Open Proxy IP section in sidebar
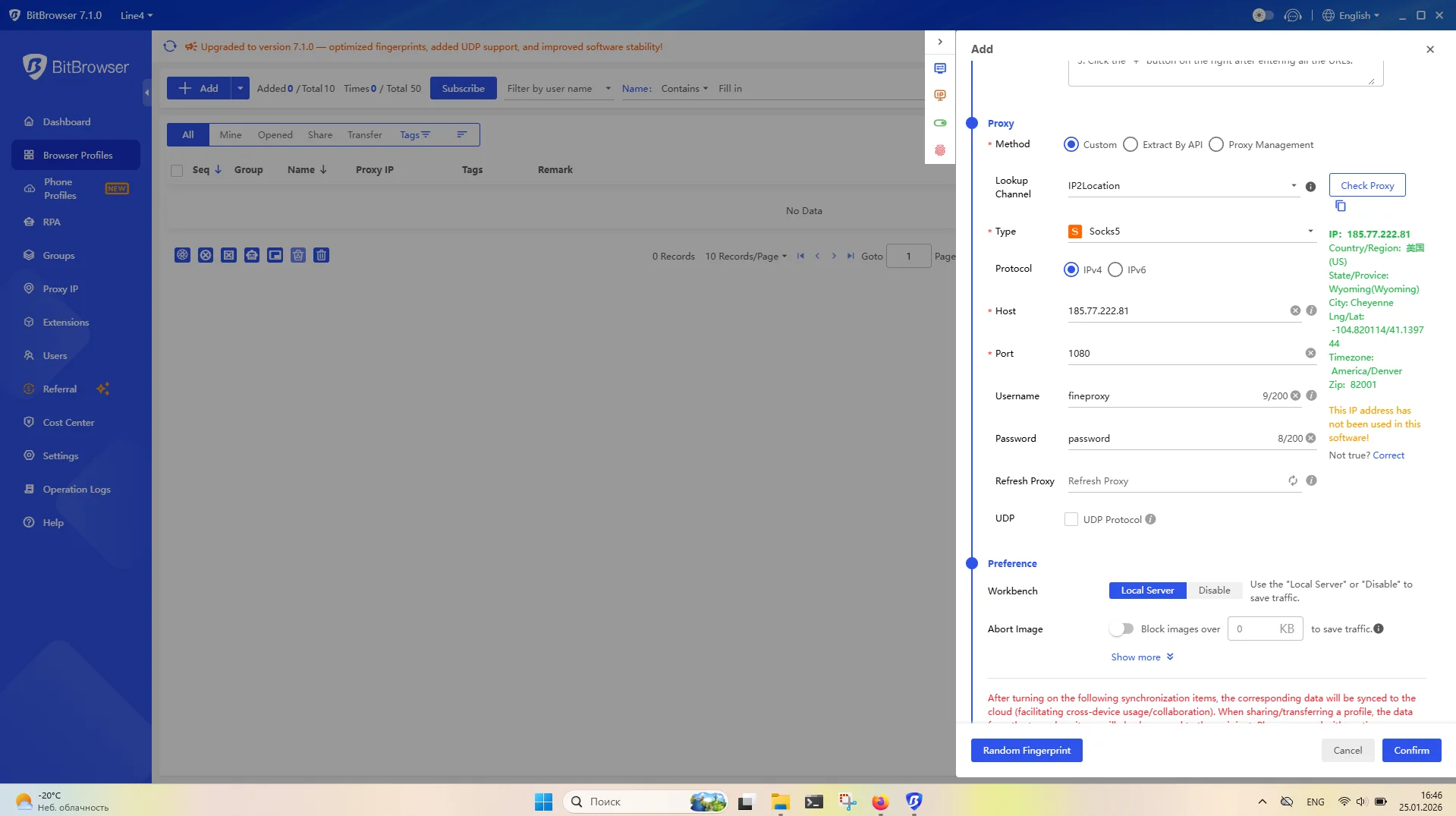Viewport: 1456px width, 816px height. 61,288
